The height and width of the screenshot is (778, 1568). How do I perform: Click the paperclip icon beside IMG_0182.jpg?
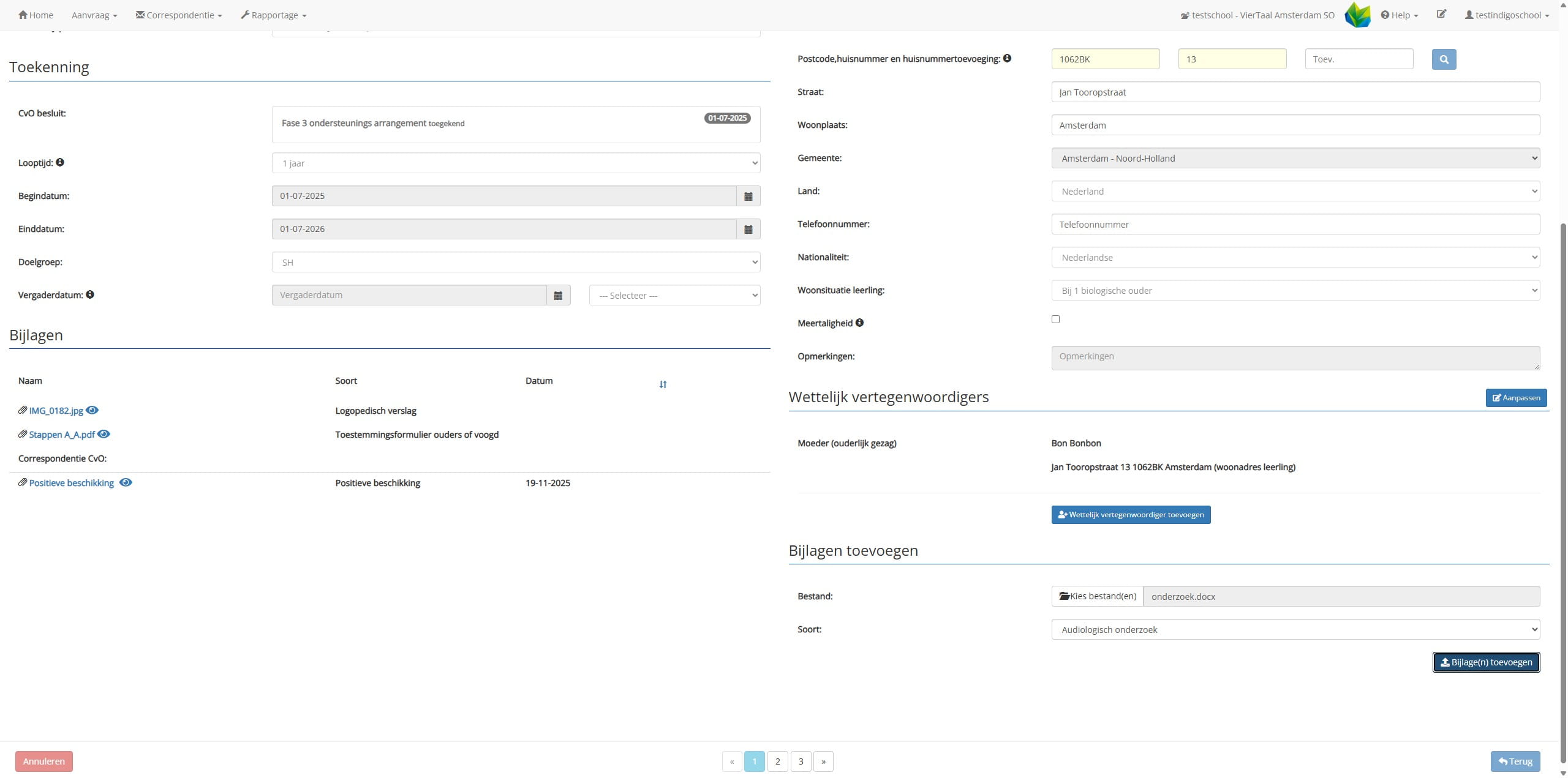pyautogui.click(x=23, y=410)
